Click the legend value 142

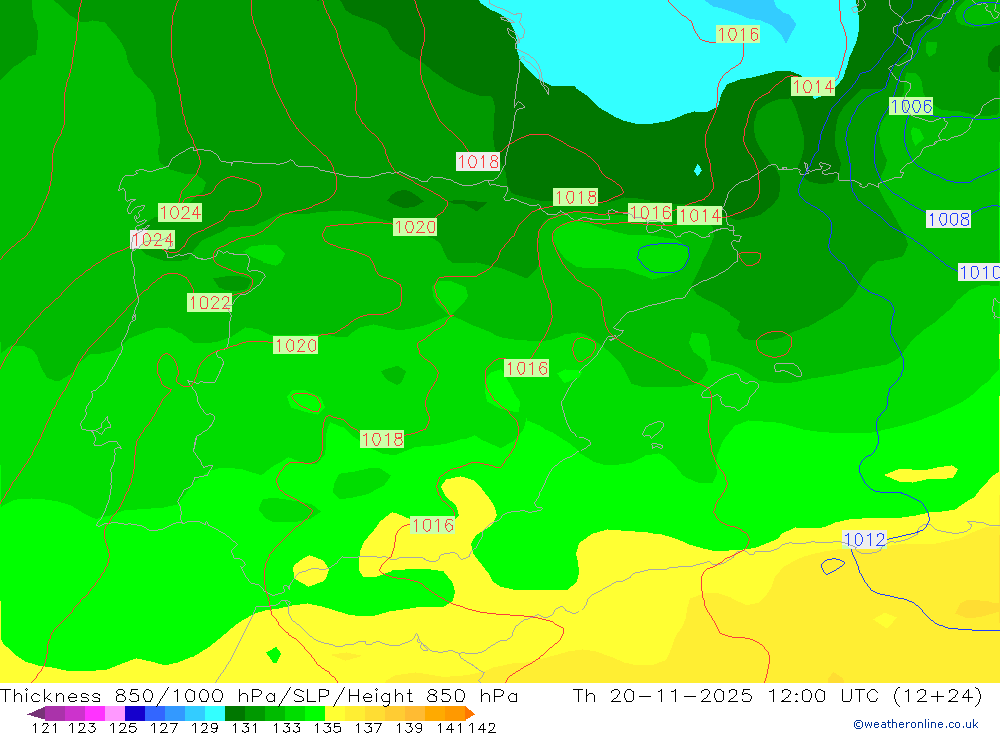(x=482, y=727)
